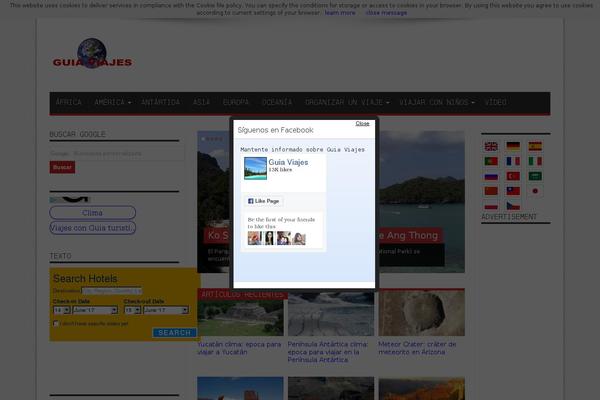
Task: Select the Saudi Arabian flag language
Action: coord(535,176)
